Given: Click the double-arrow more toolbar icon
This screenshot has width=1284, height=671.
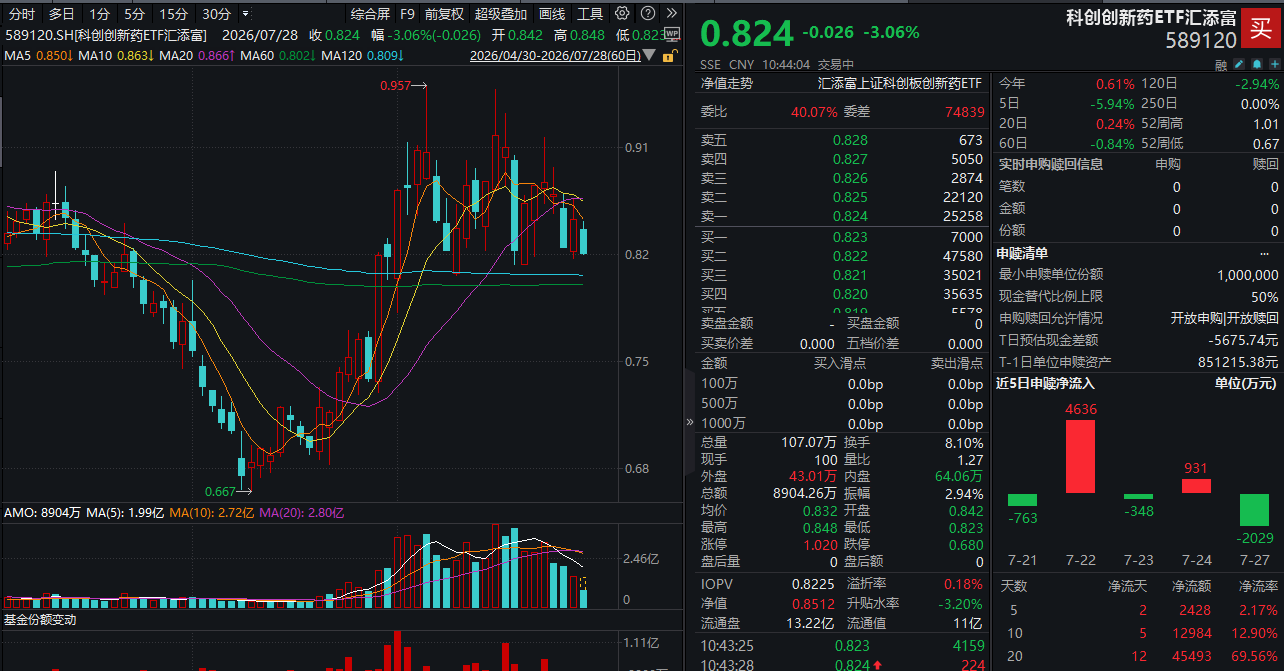Looking at the screenshot, I should point(672,13).
